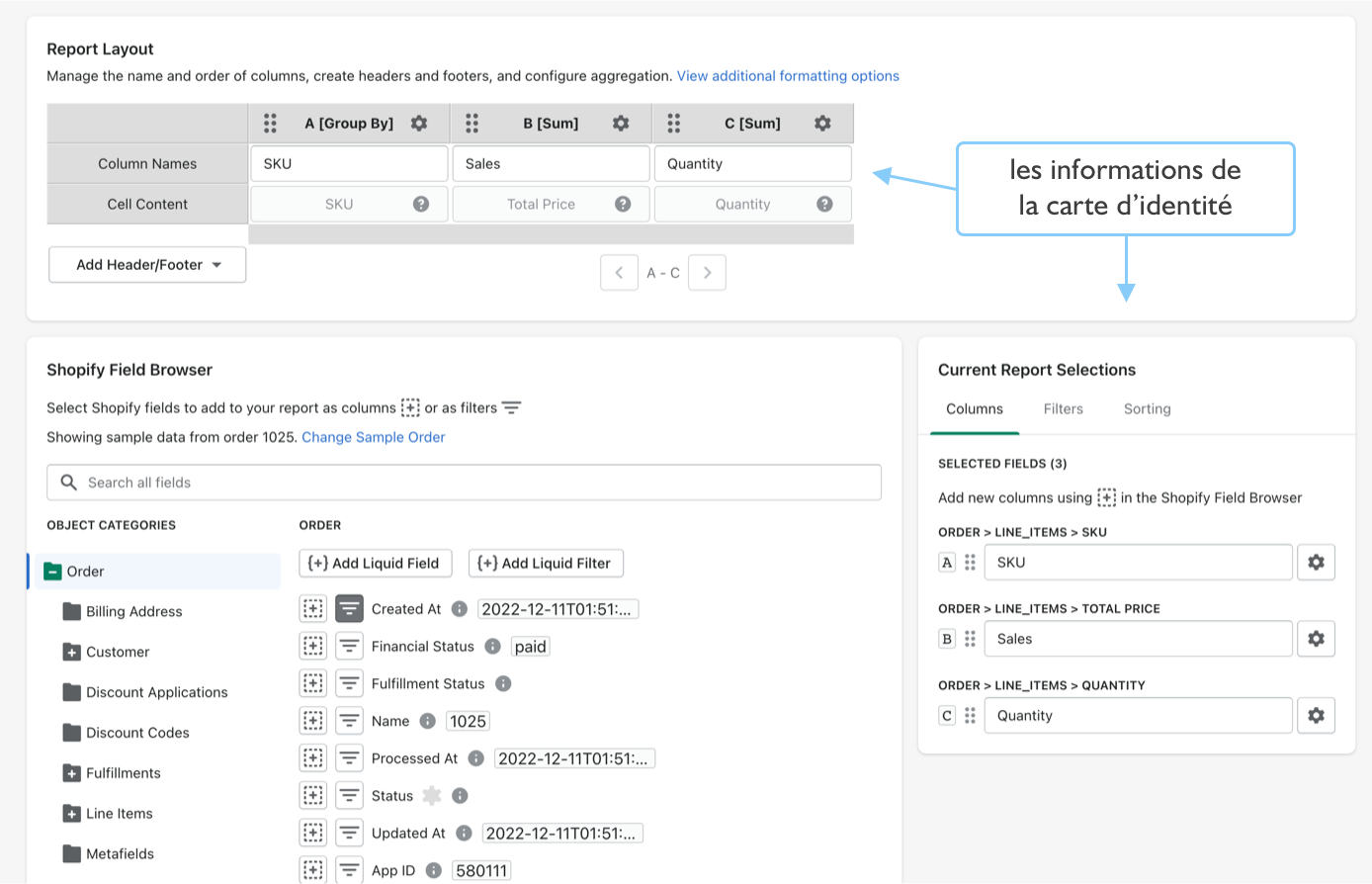Edit the SKU column name field

tap(349, 164)
